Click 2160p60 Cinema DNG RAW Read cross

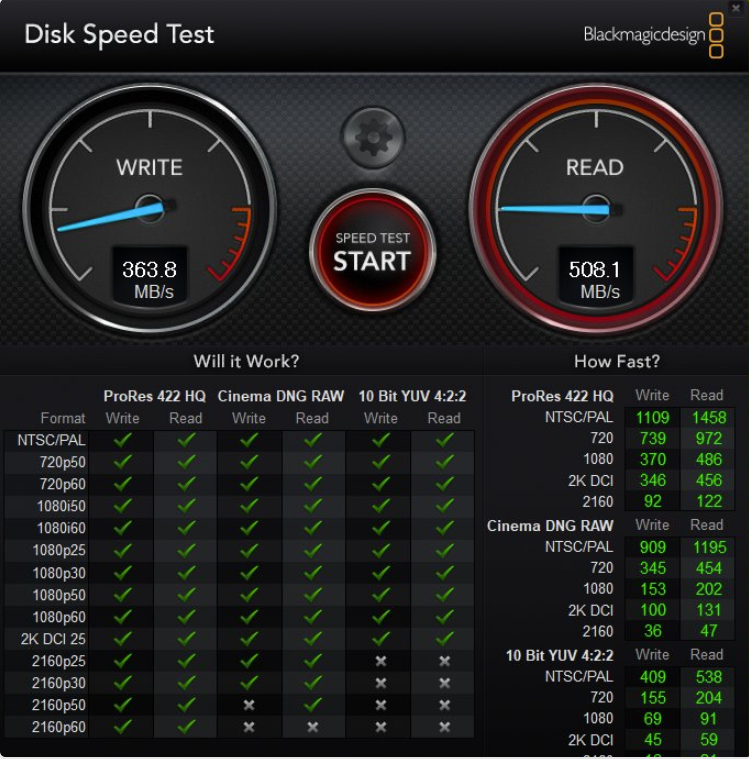pos(312,727)
